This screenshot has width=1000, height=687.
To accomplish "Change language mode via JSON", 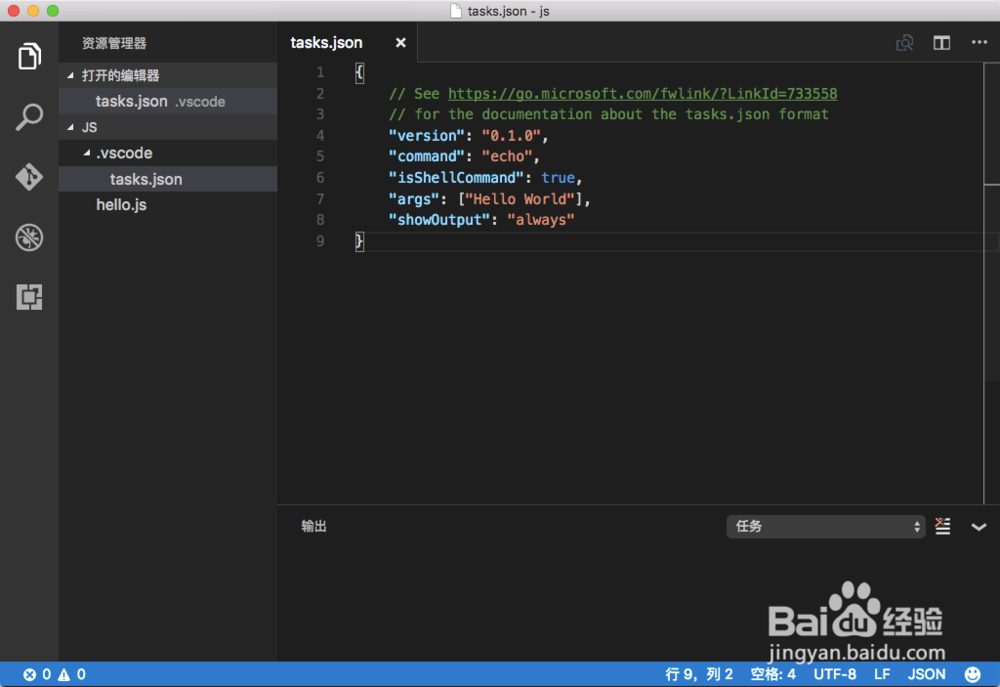I will [x=927, y=674].
